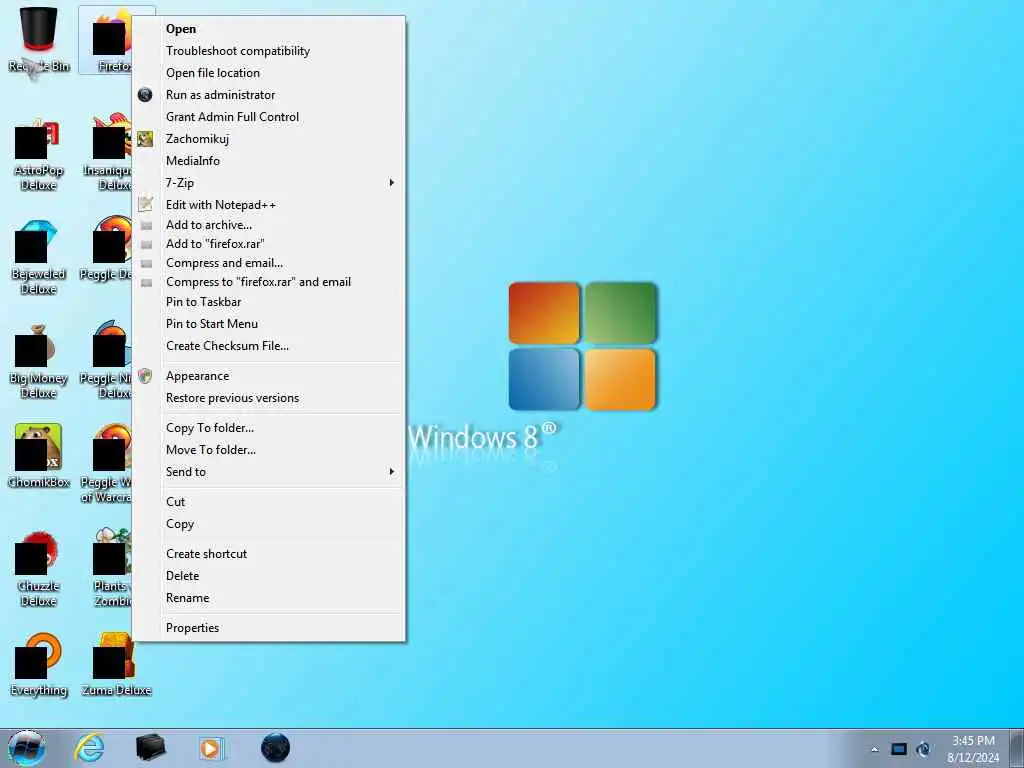Screen dimensions: 1024x768
Task: Select the Peggle Nights Deluxe desktop icon
Action: pyautogui.click(x=107, y=361)
